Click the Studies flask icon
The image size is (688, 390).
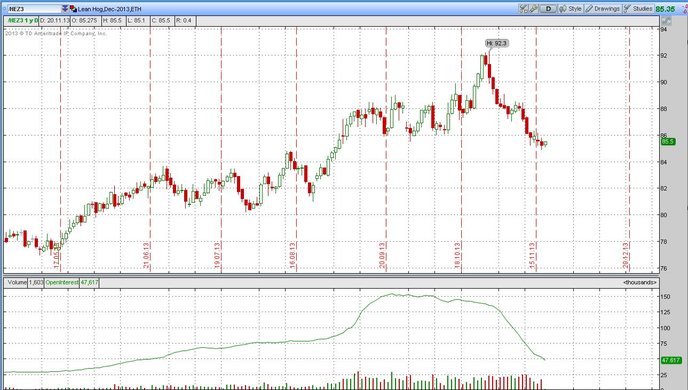coord(627,9)
